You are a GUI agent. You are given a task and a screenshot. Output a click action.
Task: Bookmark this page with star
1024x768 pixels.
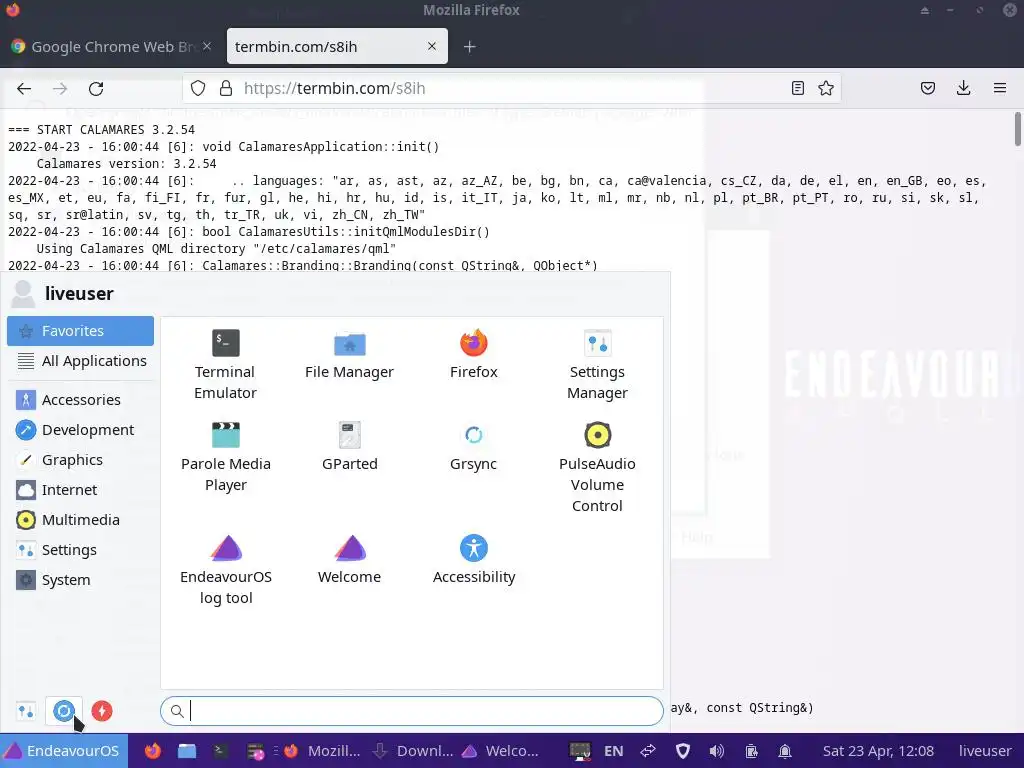826,88
